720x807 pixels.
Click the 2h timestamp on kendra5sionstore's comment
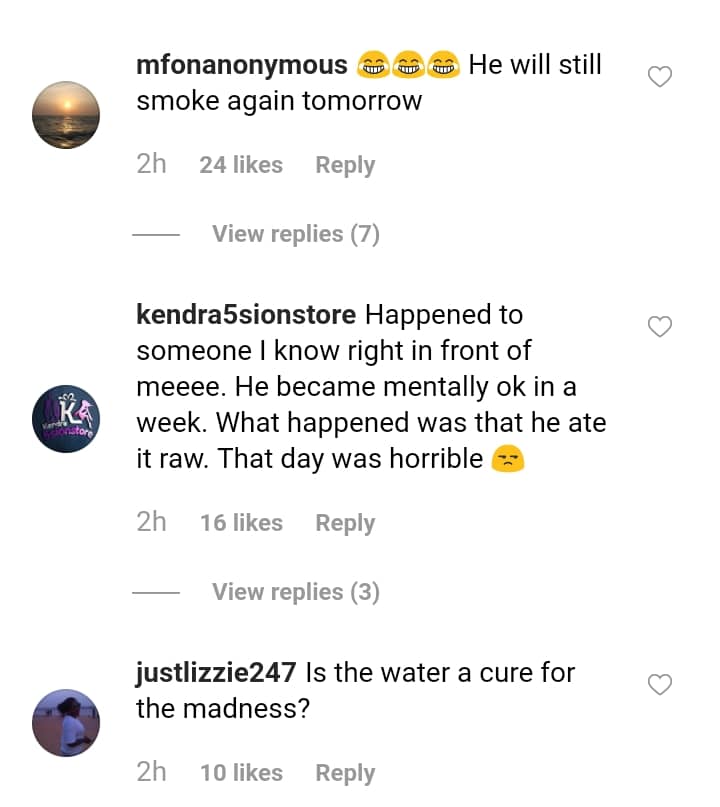point(151,523)
